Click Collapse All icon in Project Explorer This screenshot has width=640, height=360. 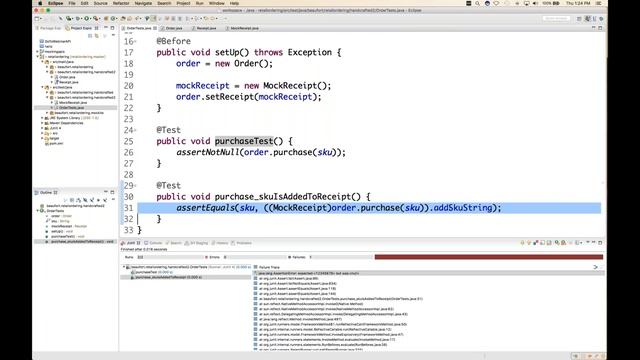[90, 36]
